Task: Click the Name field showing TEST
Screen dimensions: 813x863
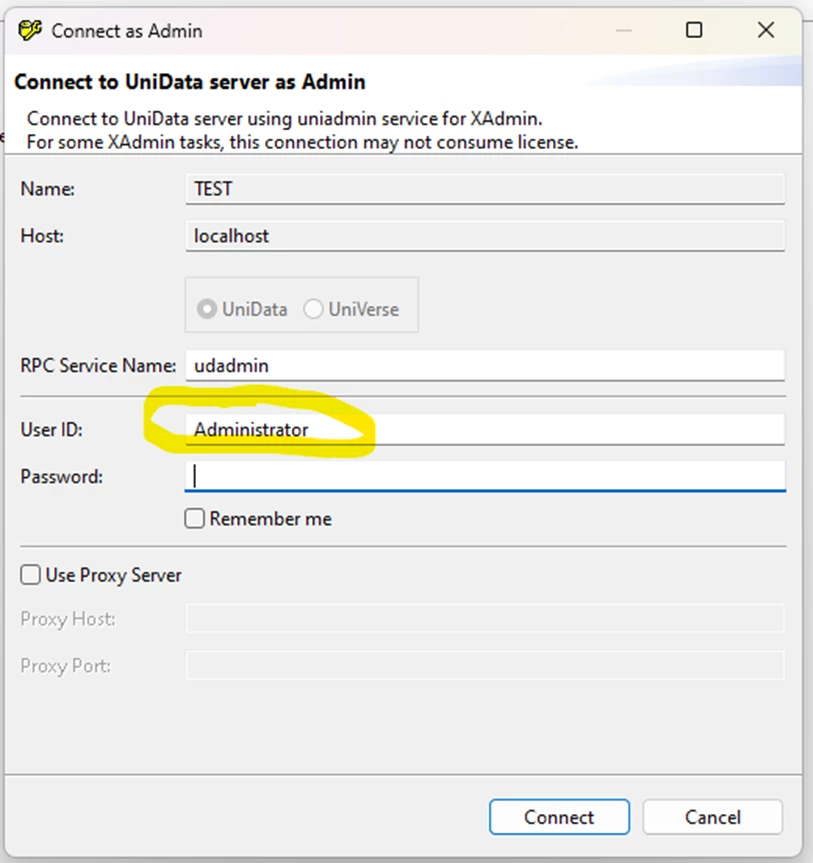Action: [x=485, y=189]
